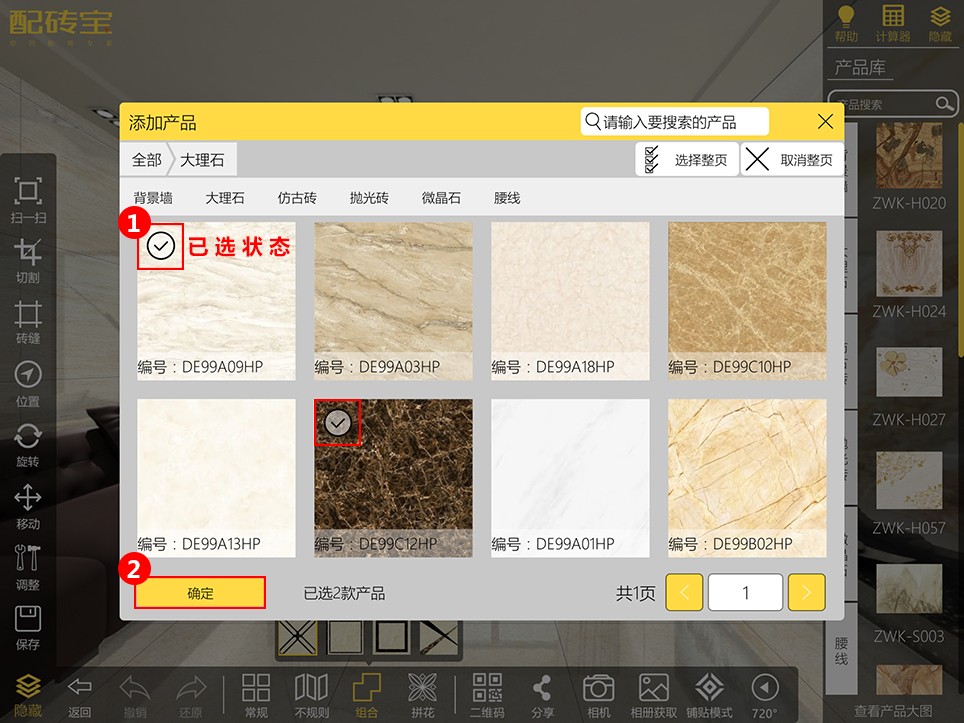The width and height of the screenshot is (964, 723).
Task: Select the 微晶石 category tab
Action: [441, 198]
